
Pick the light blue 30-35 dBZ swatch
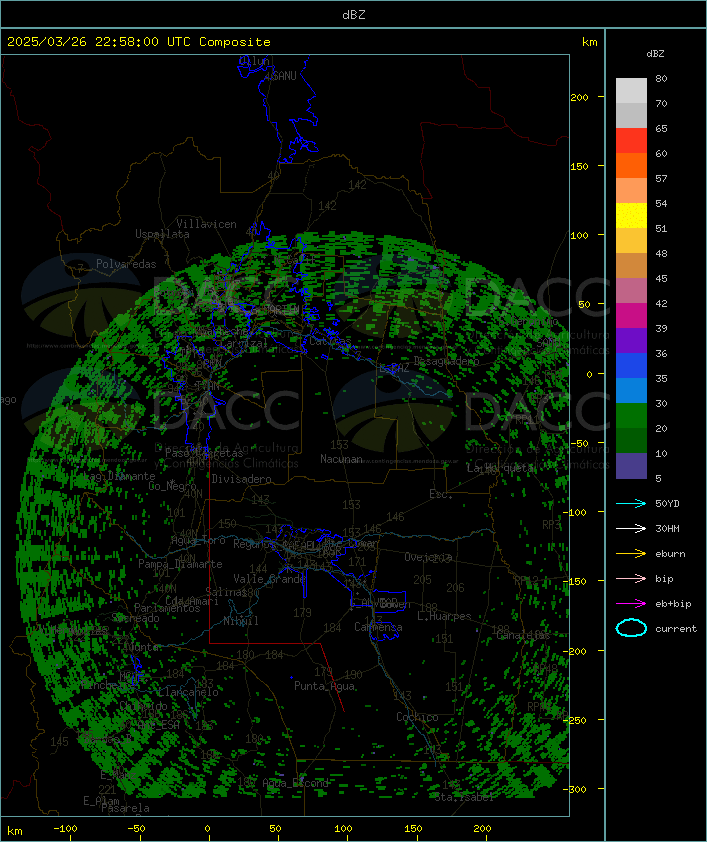pos(631,390)
